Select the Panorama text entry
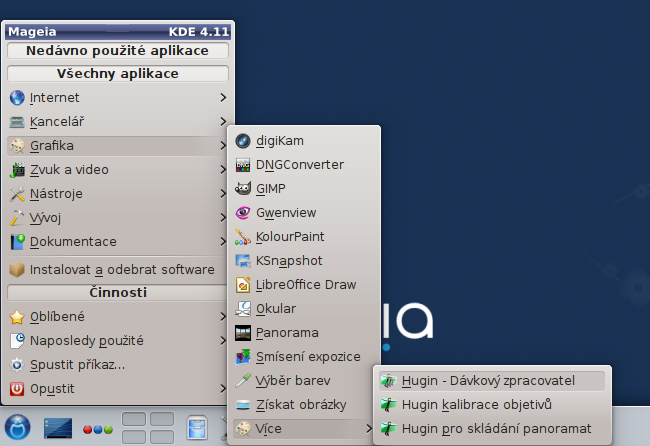Image resolution: width=650 pixels, height=446 pixels. click(287, 333)
